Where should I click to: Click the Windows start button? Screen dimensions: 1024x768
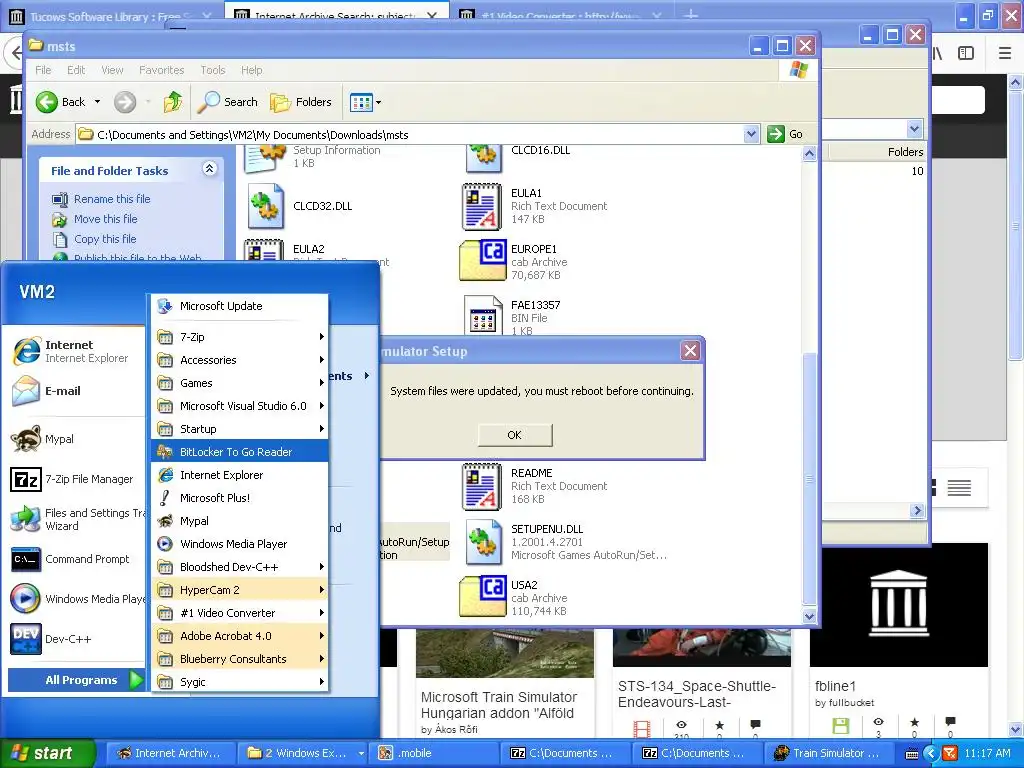click(x=47, y=753)
